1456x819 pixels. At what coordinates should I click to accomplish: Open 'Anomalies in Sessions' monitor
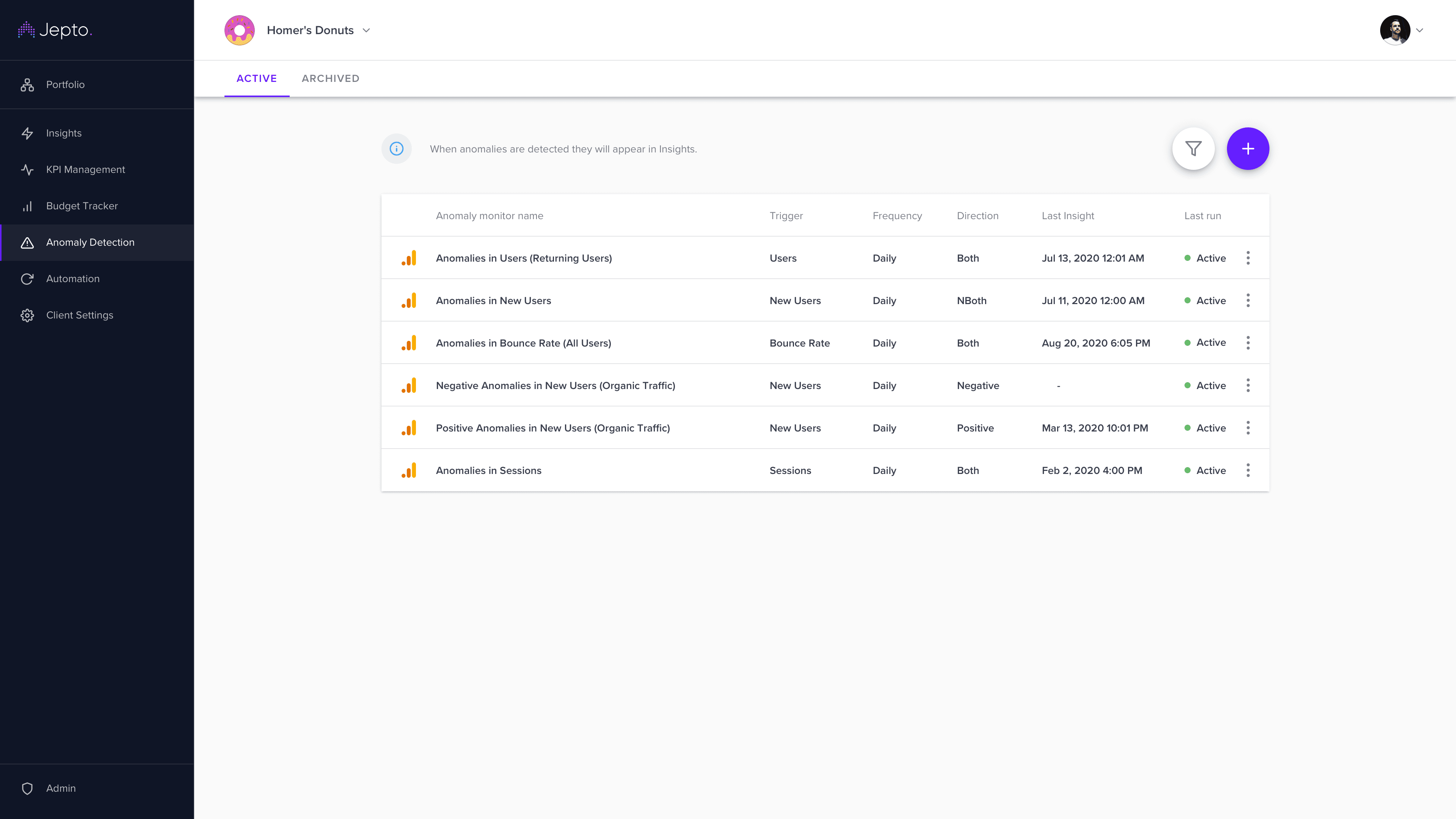coord(488,470)
